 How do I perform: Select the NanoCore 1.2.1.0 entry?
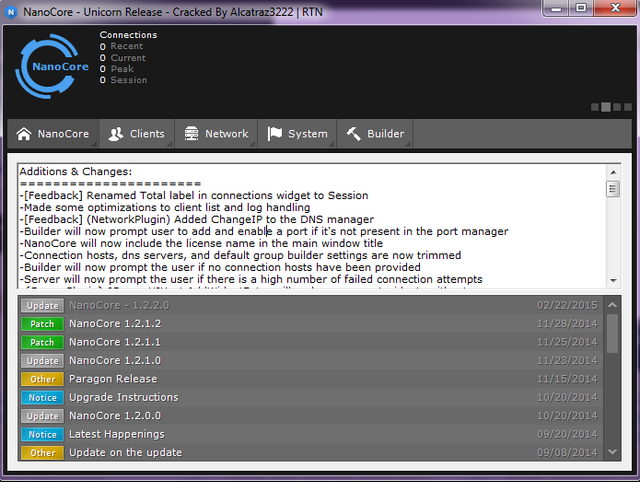[x=311, y=360]
